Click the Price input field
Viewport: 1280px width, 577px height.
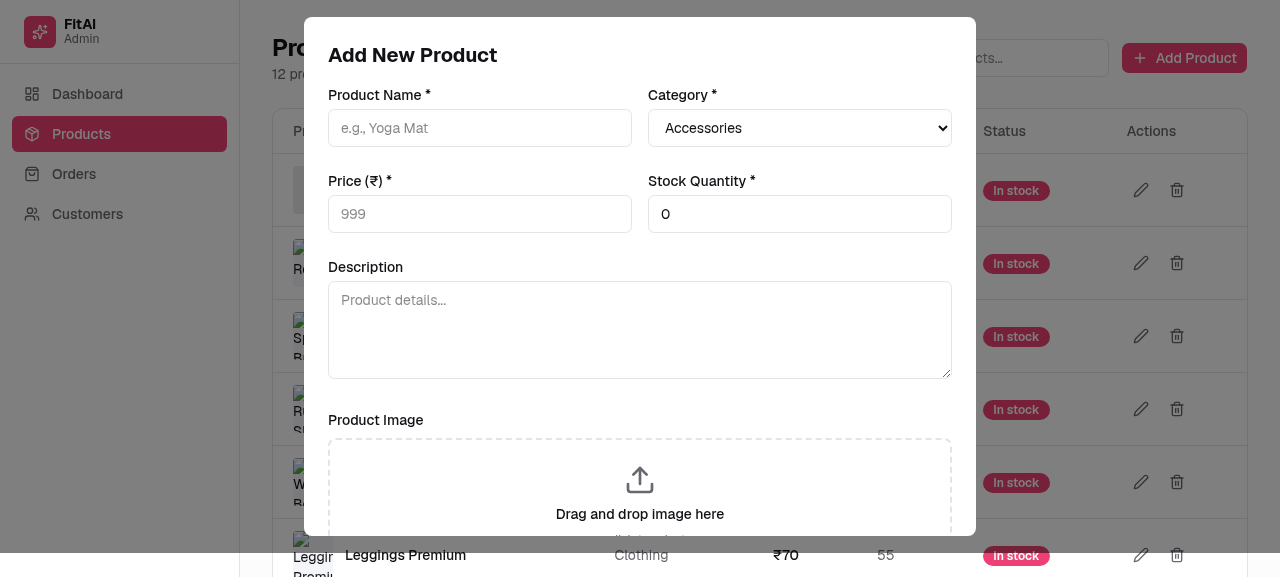(480, 214)
